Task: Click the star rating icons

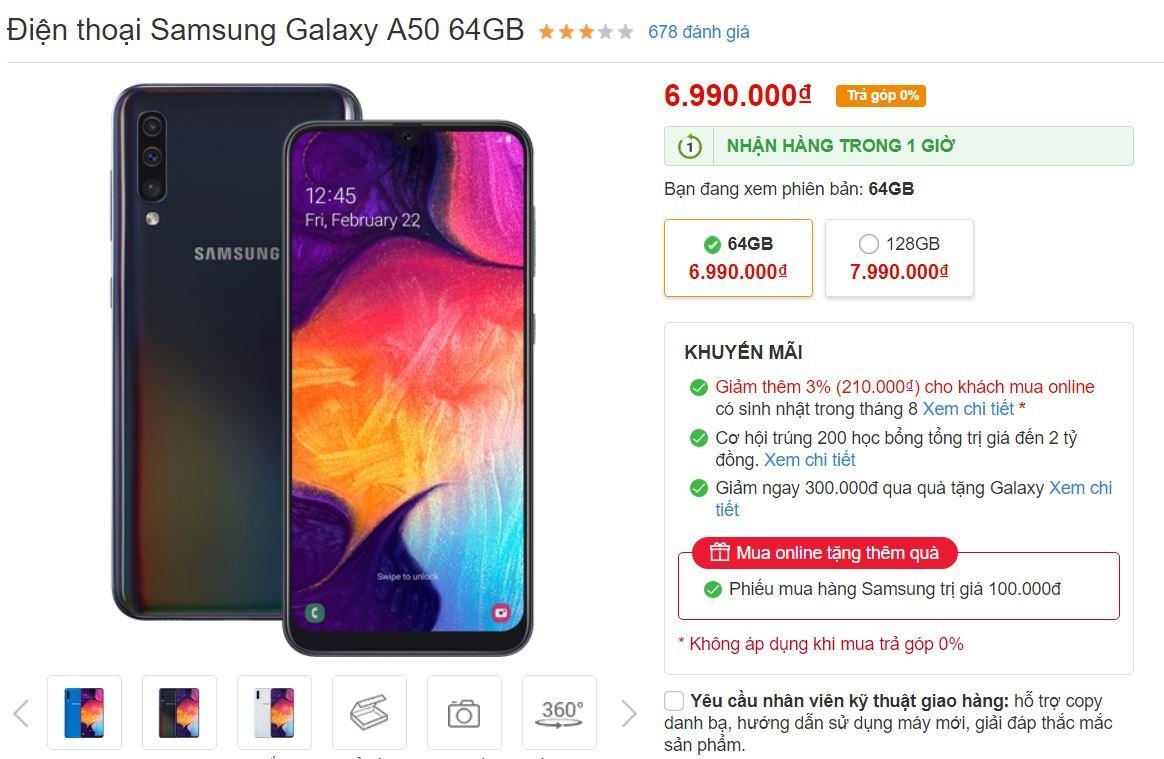Action: point(586,32)
